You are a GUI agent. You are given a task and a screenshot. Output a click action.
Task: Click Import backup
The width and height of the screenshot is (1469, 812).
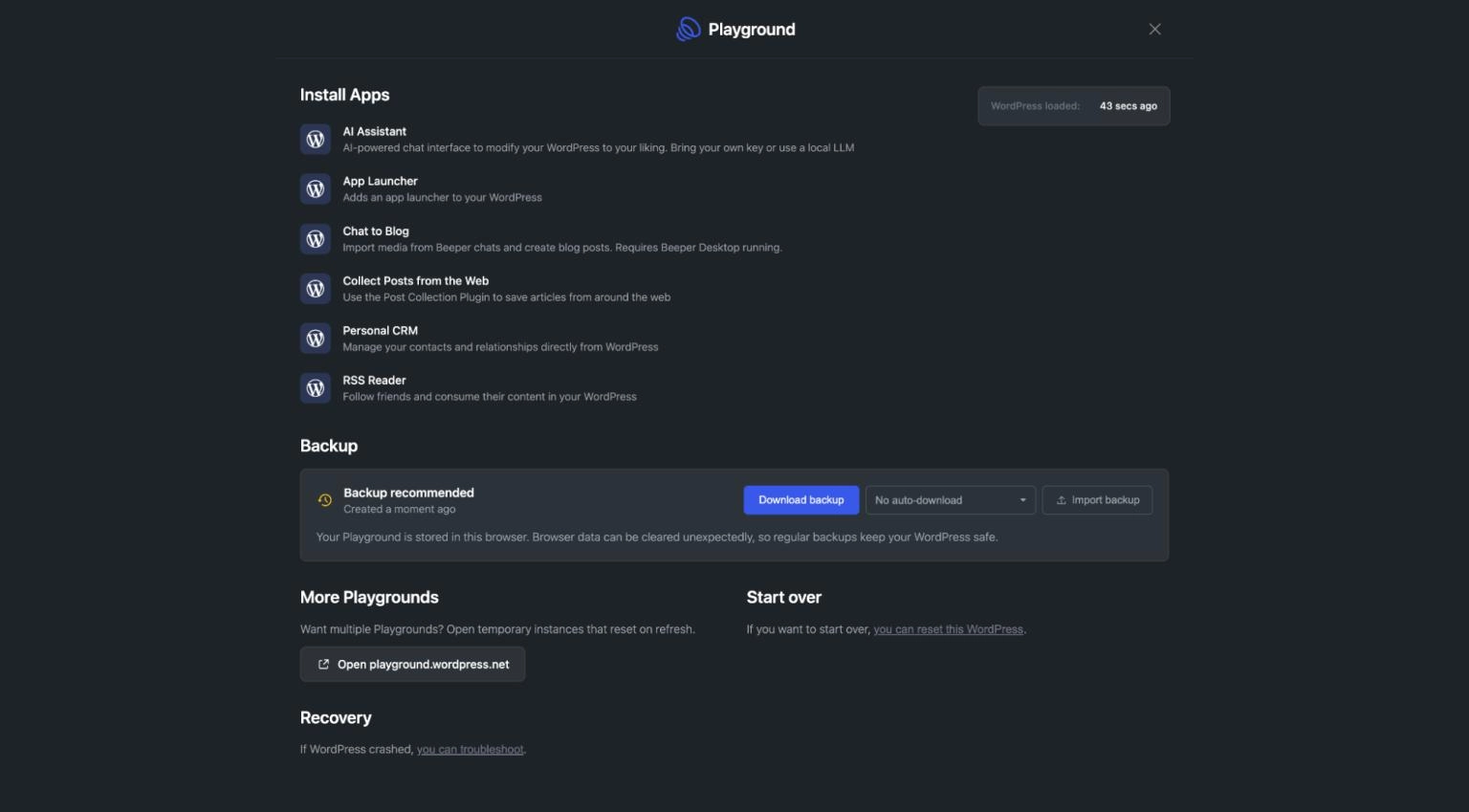1098,499
